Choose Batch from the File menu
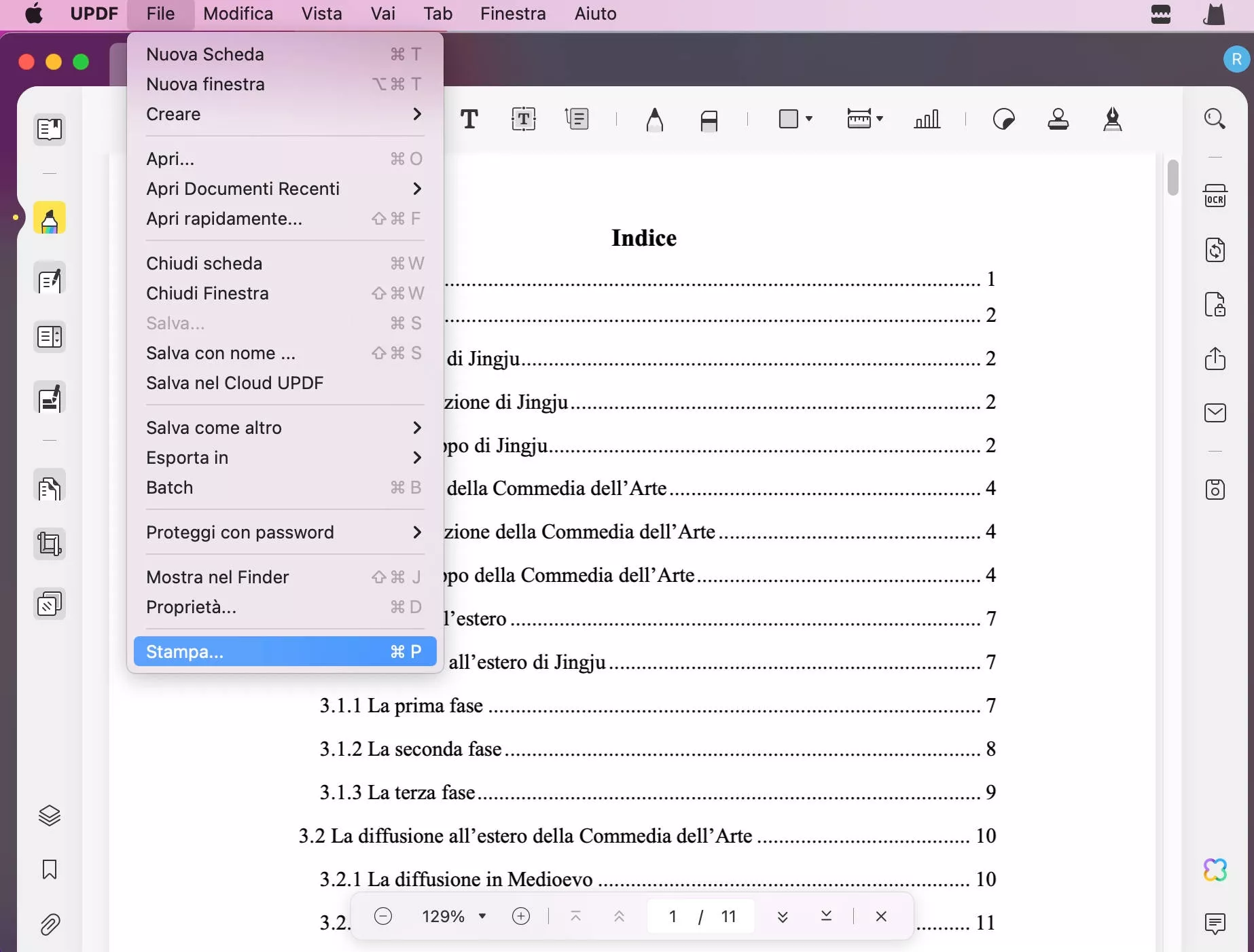This screenshot has height=952, width=1254. coord(285,488)
